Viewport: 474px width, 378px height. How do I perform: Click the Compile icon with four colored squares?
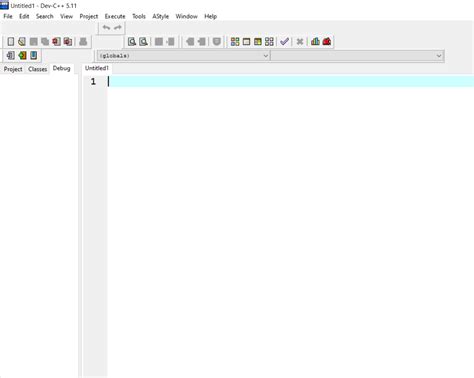pyautogui.click(x=235, y=42)
